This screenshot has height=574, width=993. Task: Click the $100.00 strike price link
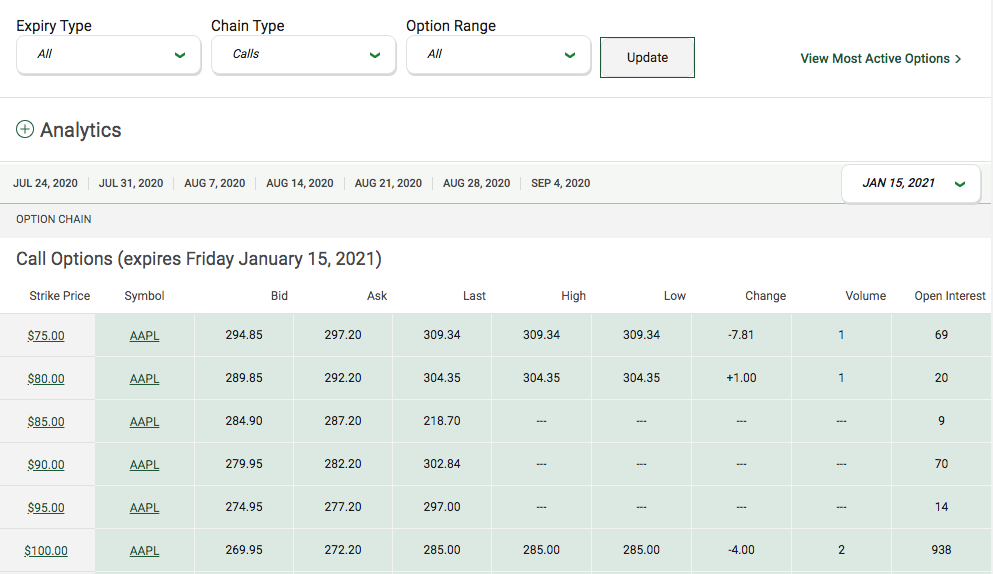coord(46,551)
